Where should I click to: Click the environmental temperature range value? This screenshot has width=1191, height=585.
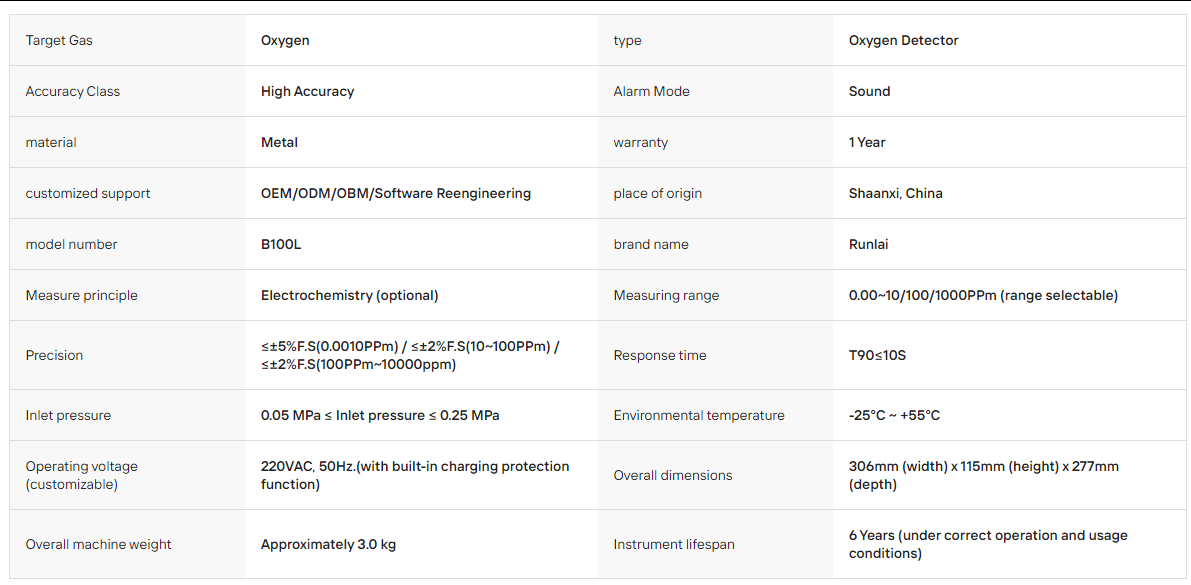tap(895, 416)
